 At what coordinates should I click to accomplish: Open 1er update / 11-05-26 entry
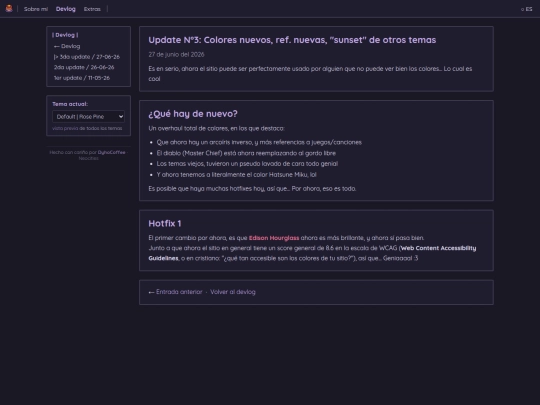(82, 78)
